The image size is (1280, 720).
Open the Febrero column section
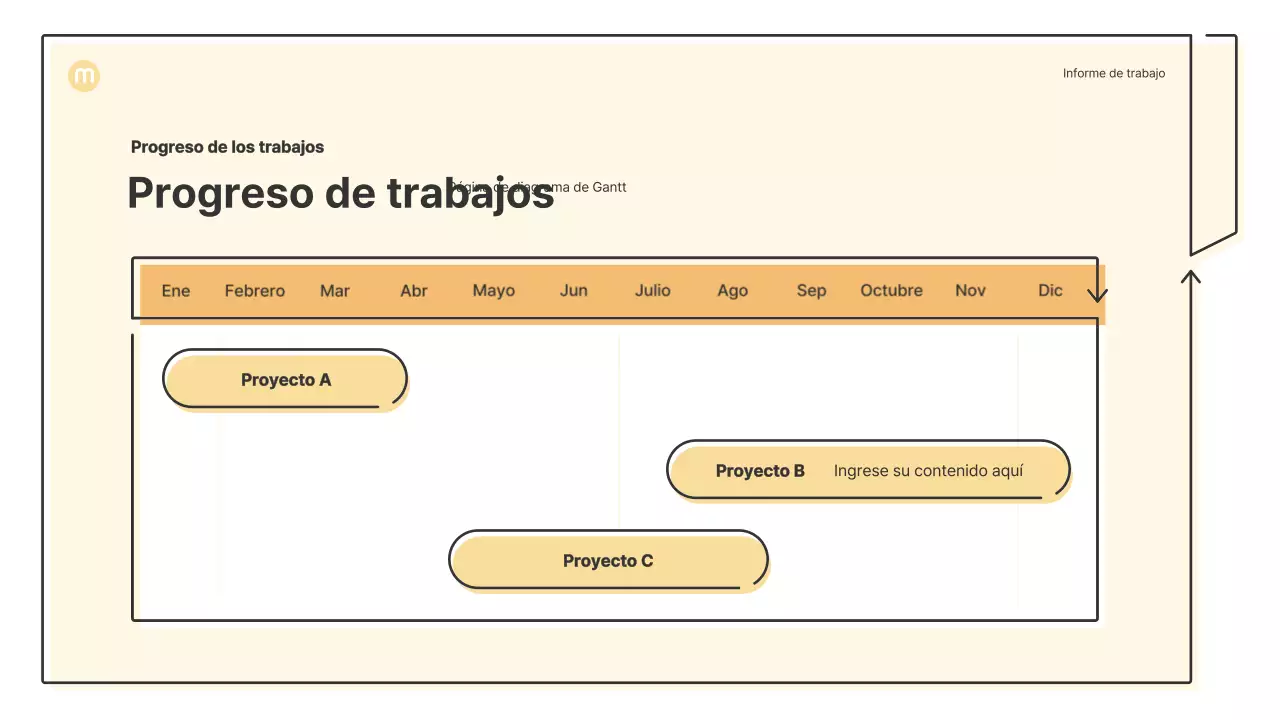tap(255, 290)
